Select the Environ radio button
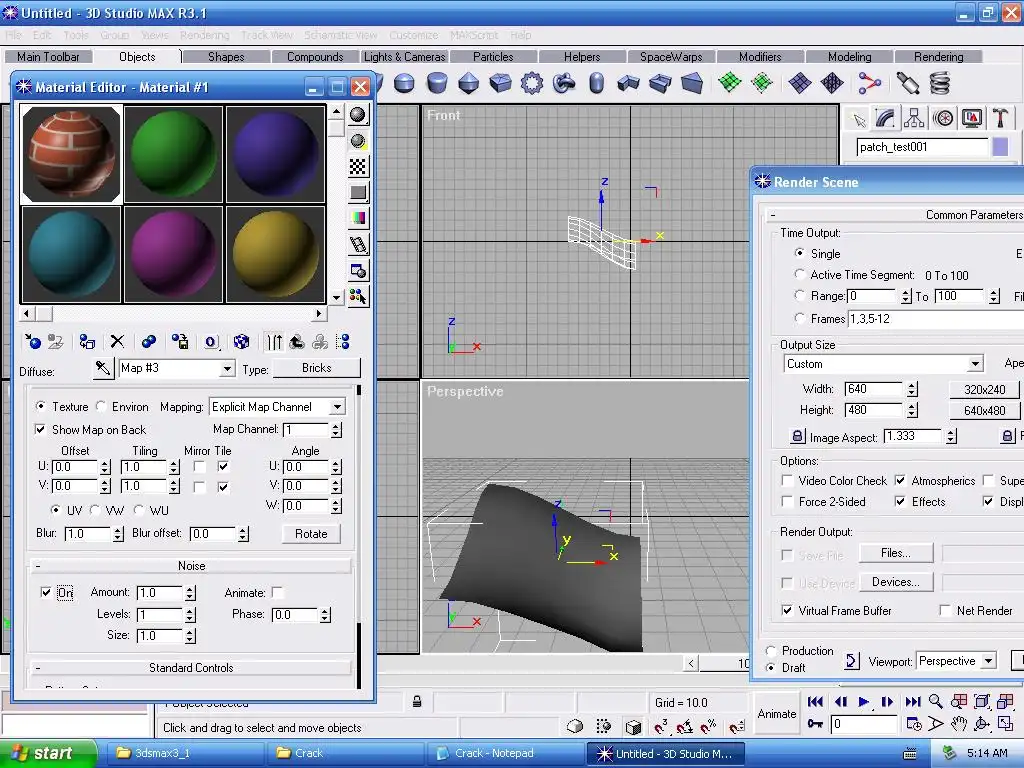The width and height of the screenshot is (1024, 768). click(x=101, y=406)
